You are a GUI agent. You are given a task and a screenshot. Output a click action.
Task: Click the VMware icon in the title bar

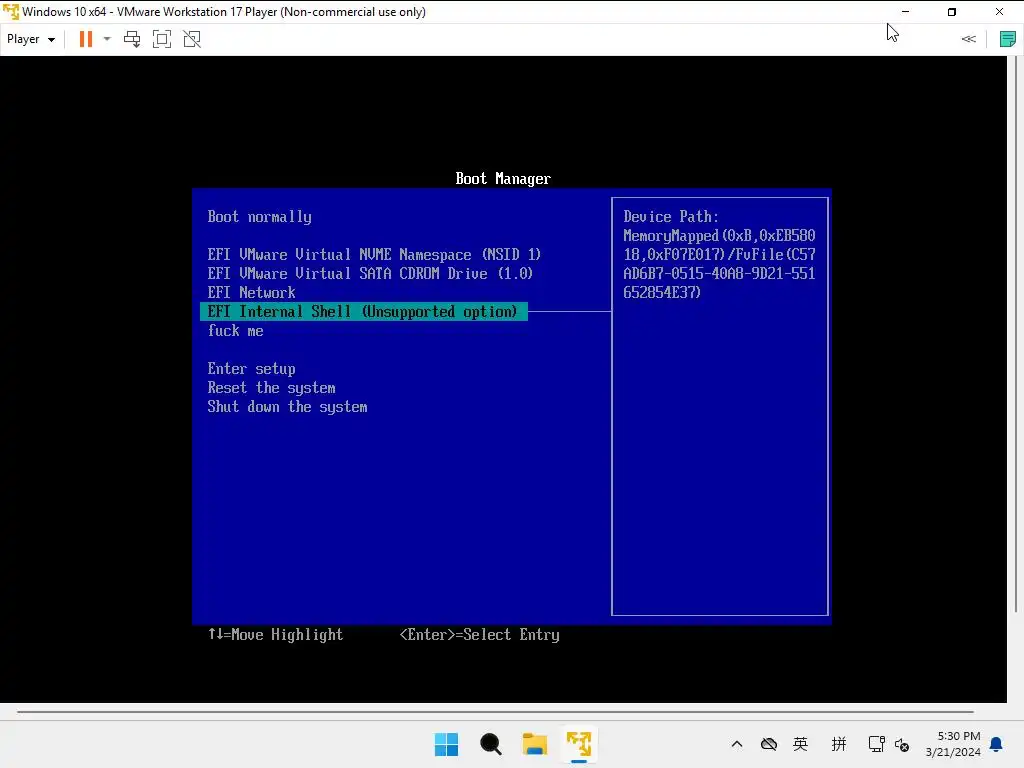[11, 12]
